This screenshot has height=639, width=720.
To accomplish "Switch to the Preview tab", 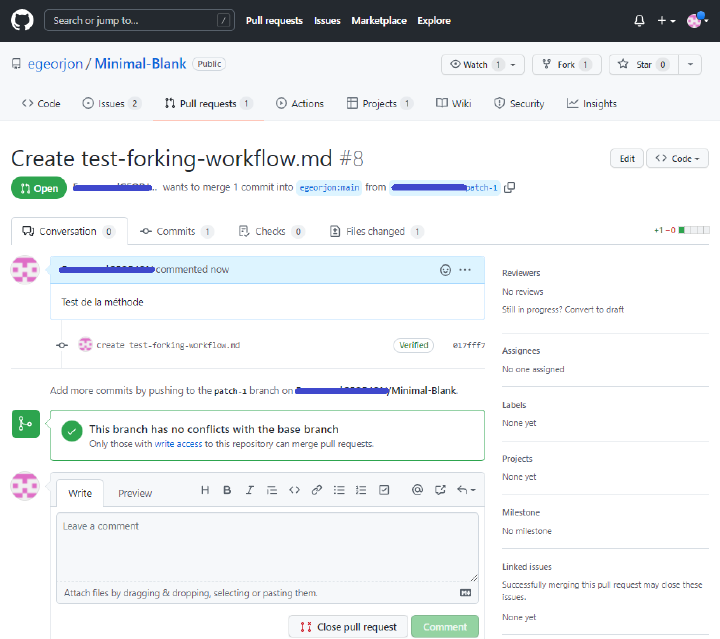I will point(135,493).
